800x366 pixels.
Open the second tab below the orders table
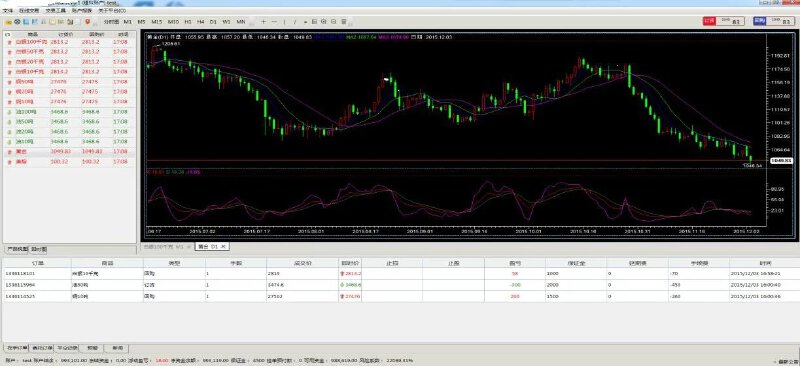(x=41, y=348)
